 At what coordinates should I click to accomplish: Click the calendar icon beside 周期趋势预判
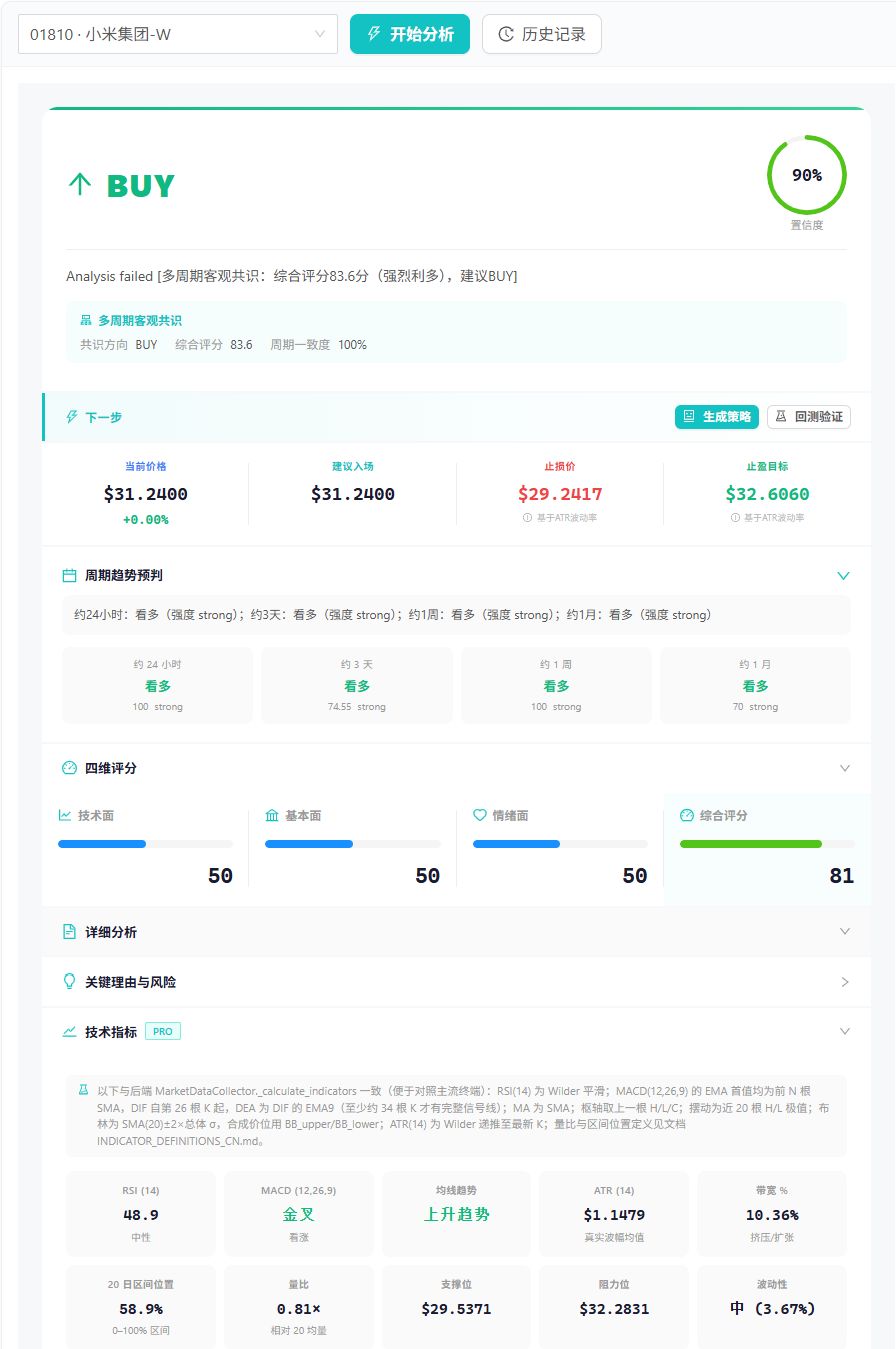pyautogui.click(x=69, y=576)
